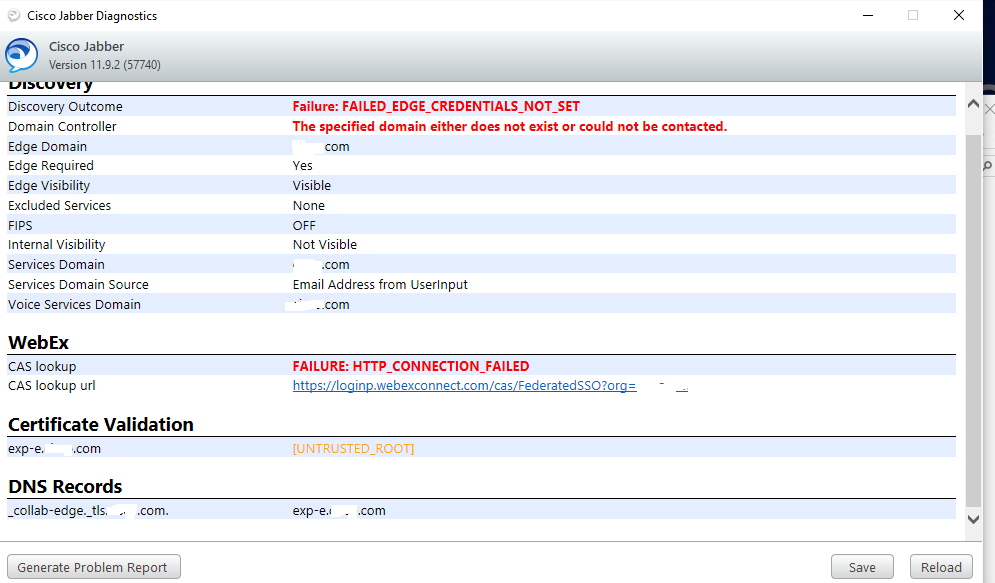Click the Services Domain Source label

point(78,285)
